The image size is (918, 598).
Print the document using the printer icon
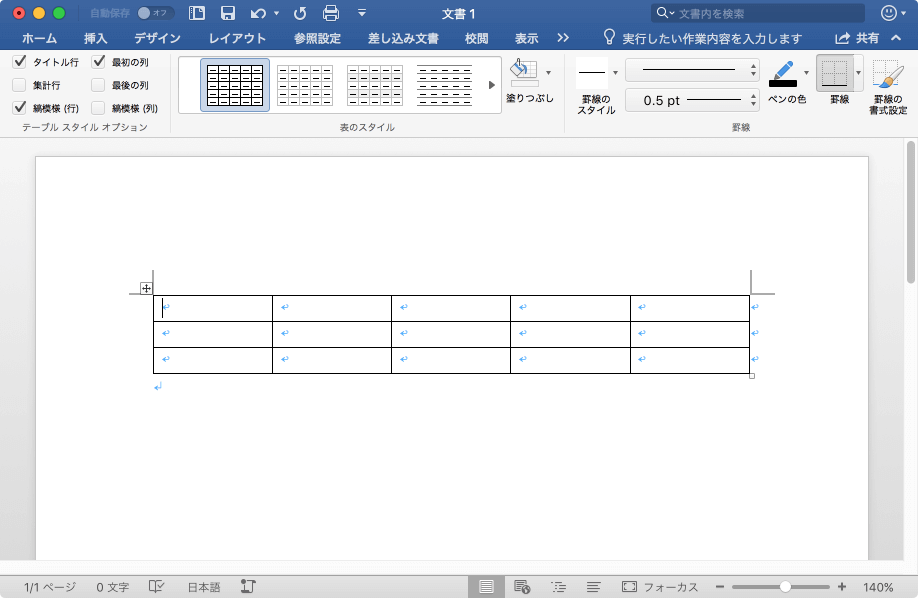(331, 13)
